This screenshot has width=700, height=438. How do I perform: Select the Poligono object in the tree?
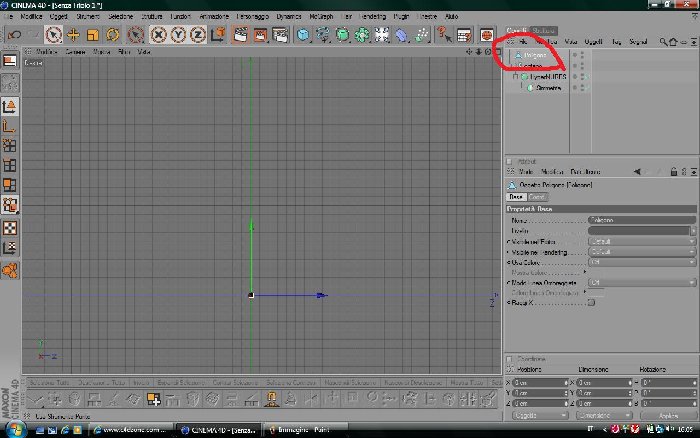click(x=534, y=55)
